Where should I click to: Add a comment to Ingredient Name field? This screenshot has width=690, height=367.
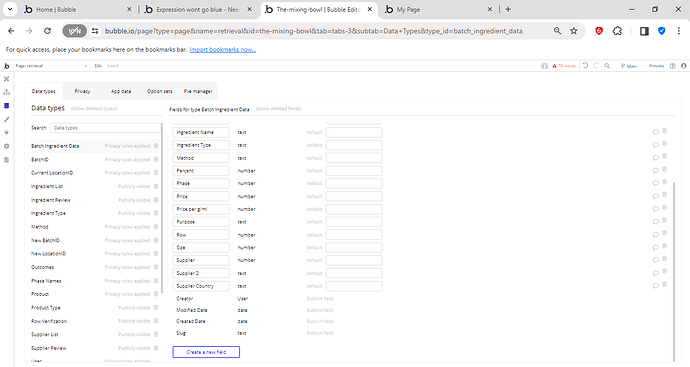pos(656,132)
